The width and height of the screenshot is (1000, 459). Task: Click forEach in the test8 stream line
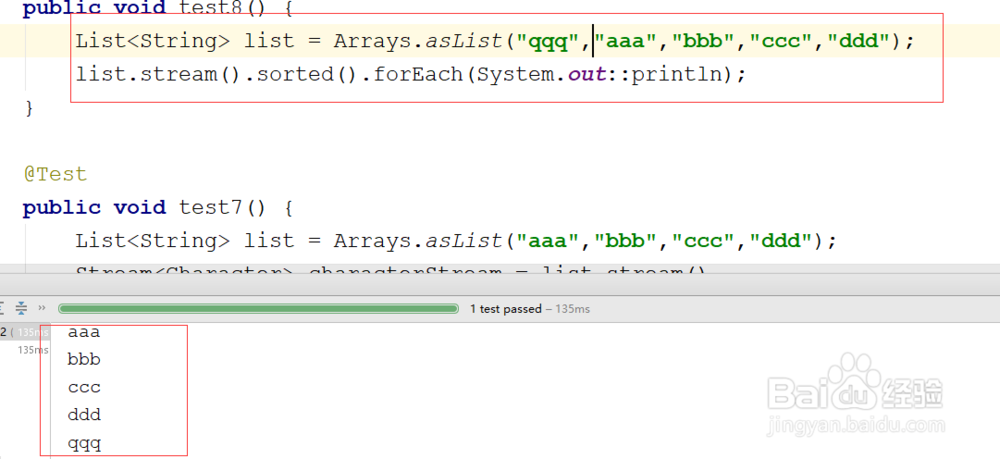tap(418, 75)
